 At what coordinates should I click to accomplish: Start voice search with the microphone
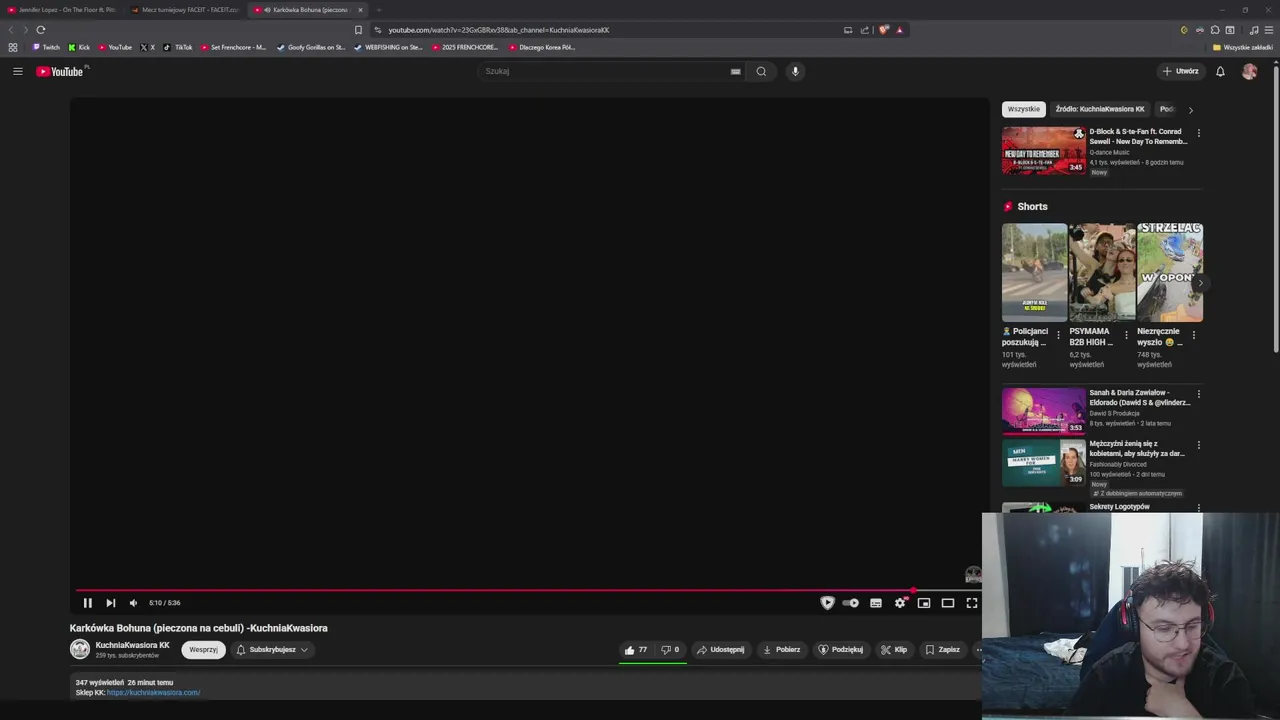(x=795, y=71)
